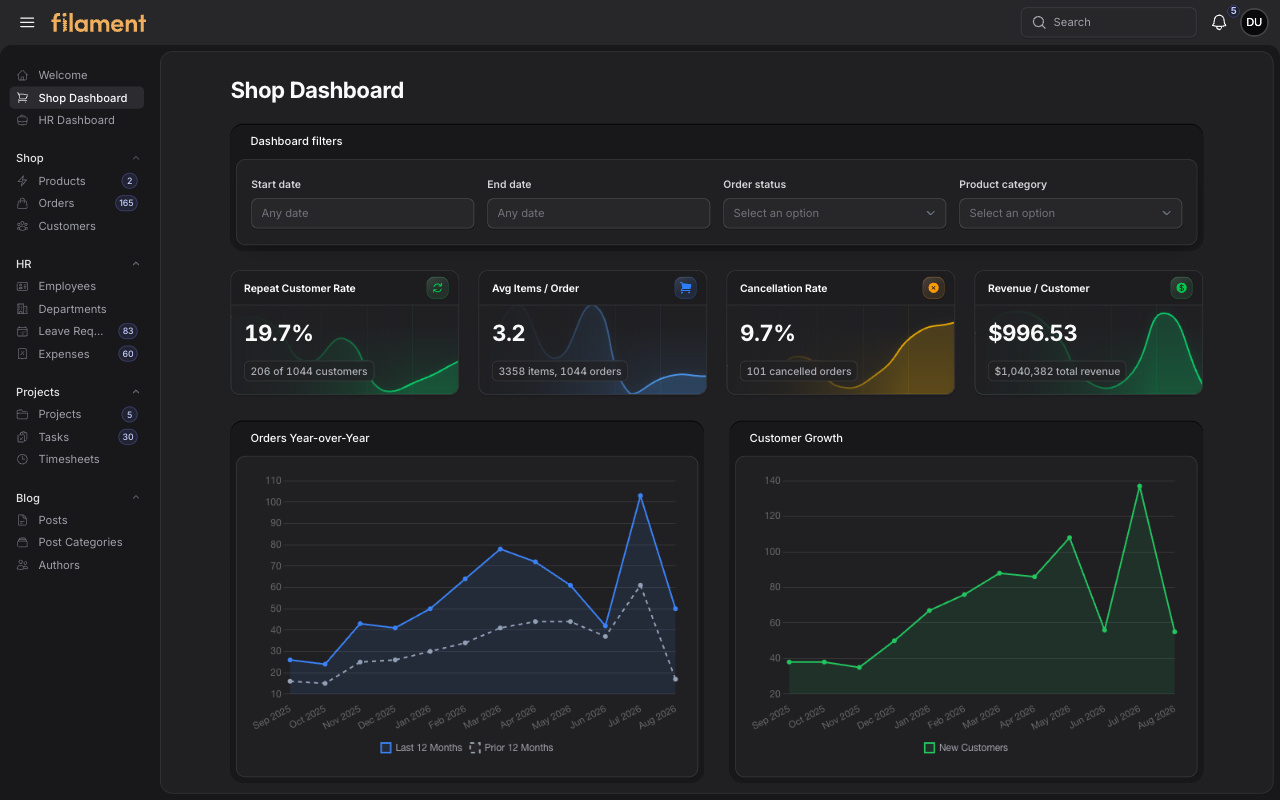Click the Jul 2026 peak point on Customer Growth
Screen dimensions: 1280x800
coord(1139,487)
